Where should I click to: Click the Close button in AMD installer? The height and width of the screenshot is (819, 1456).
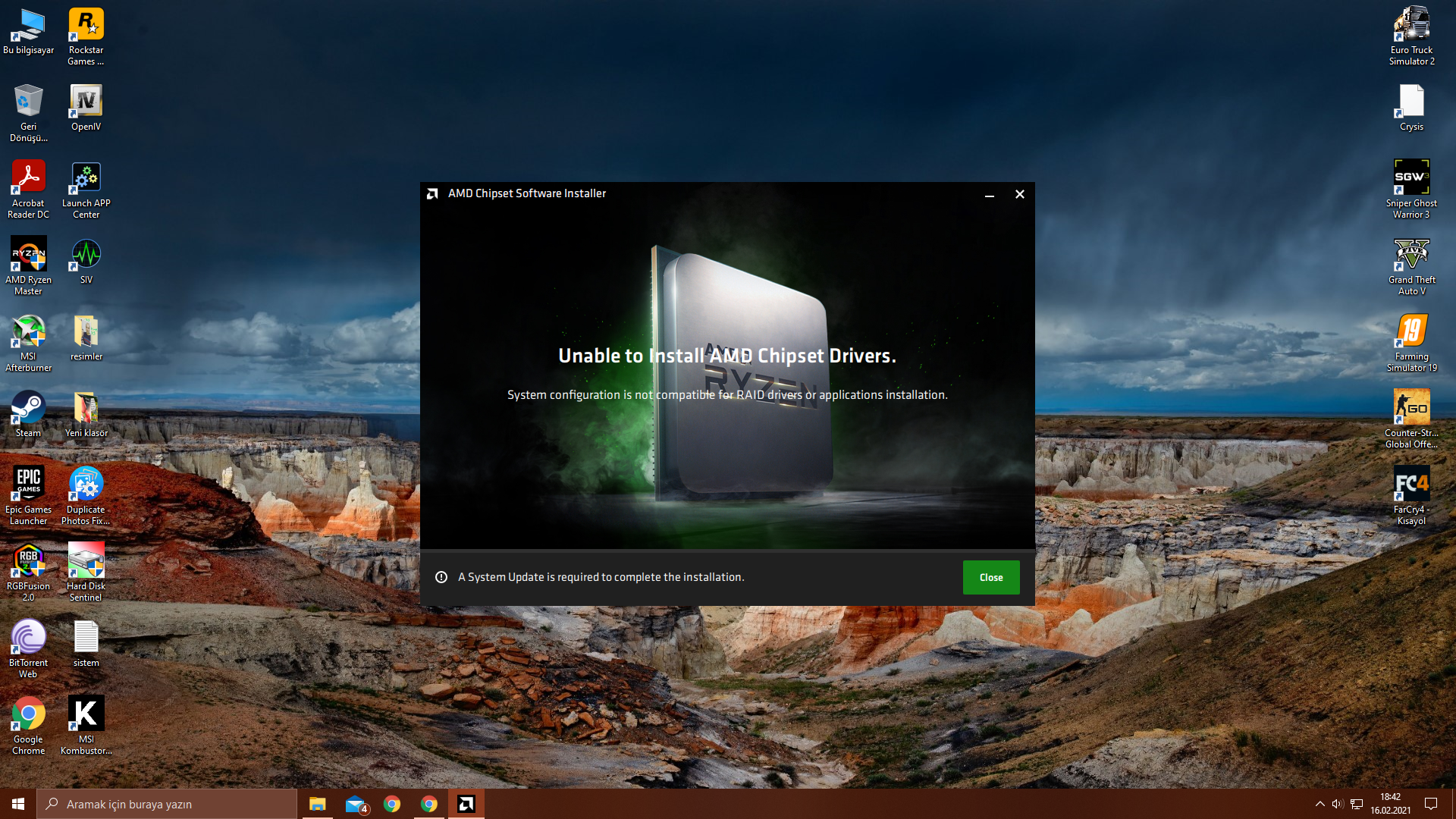click(990, 577)
